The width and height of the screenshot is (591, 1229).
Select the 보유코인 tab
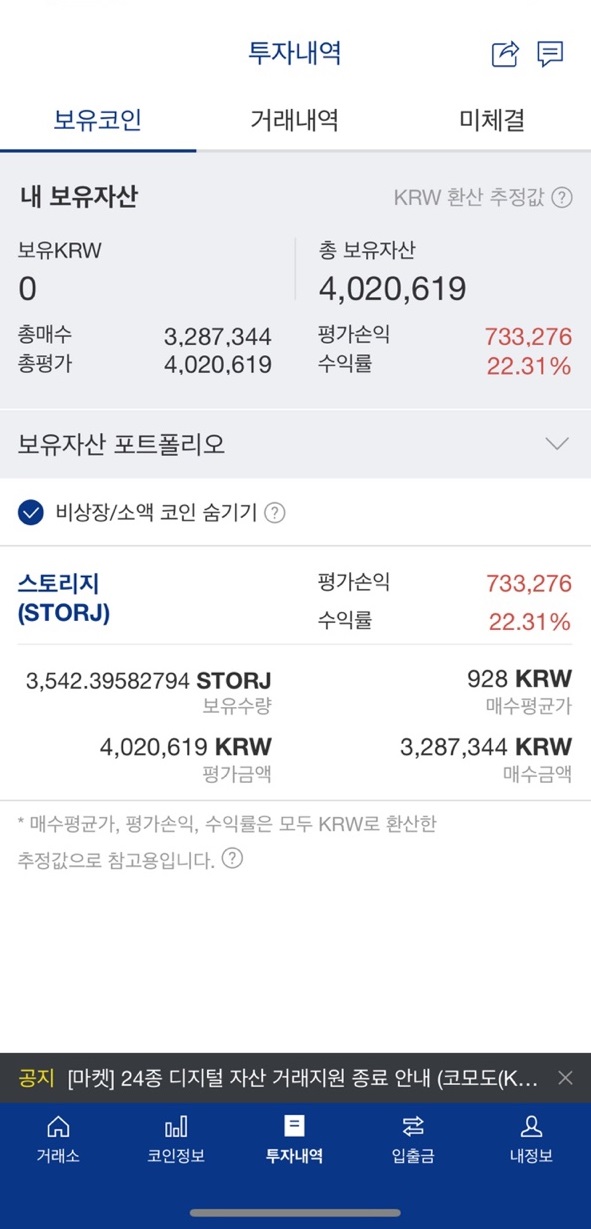click(x=98, y=121)
